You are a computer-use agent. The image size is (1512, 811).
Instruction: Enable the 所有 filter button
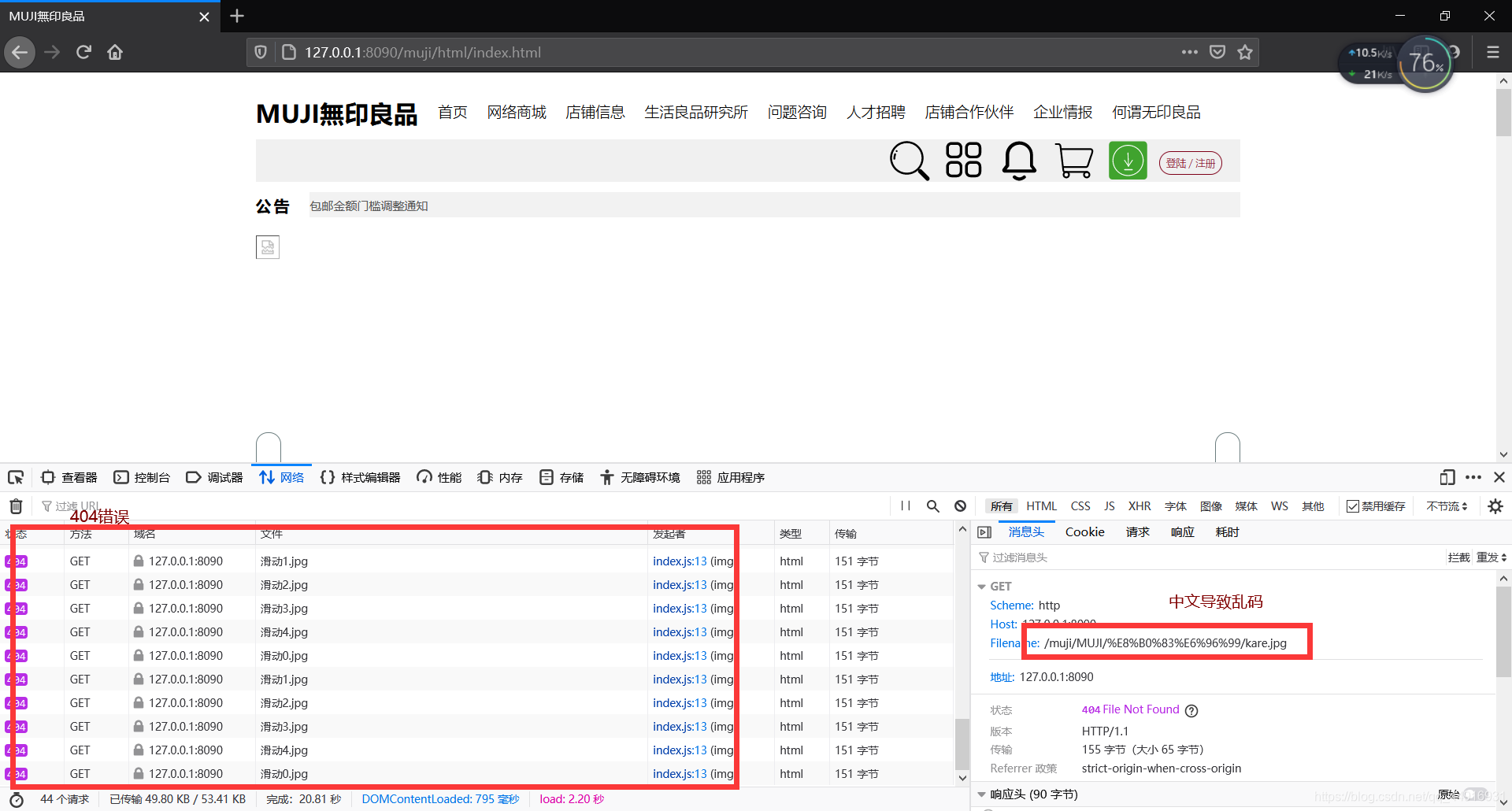[x=1002, y=506]
